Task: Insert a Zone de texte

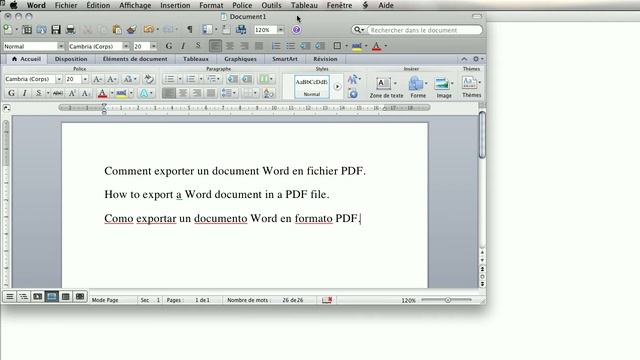Action: [386, 87]
